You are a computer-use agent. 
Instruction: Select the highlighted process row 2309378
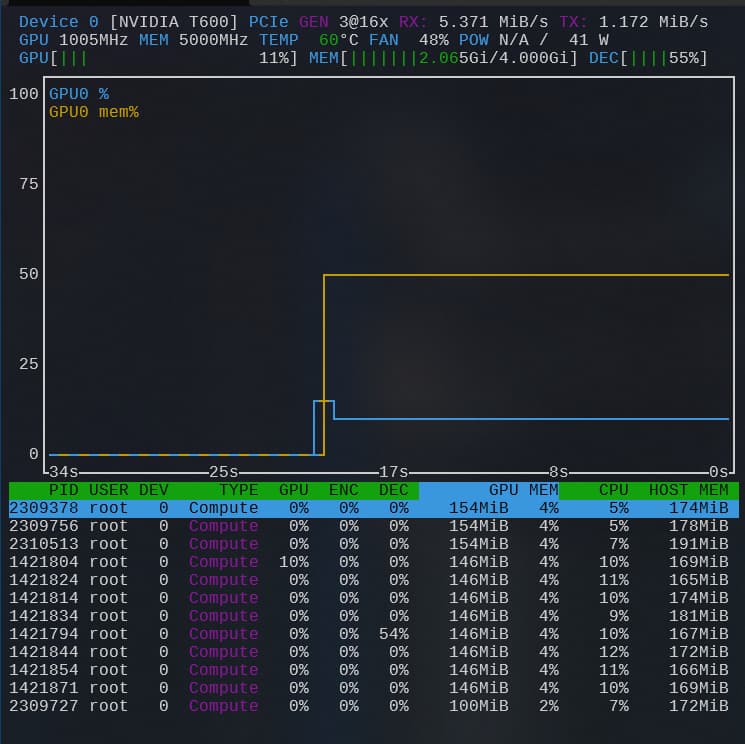tap(372, 508)
